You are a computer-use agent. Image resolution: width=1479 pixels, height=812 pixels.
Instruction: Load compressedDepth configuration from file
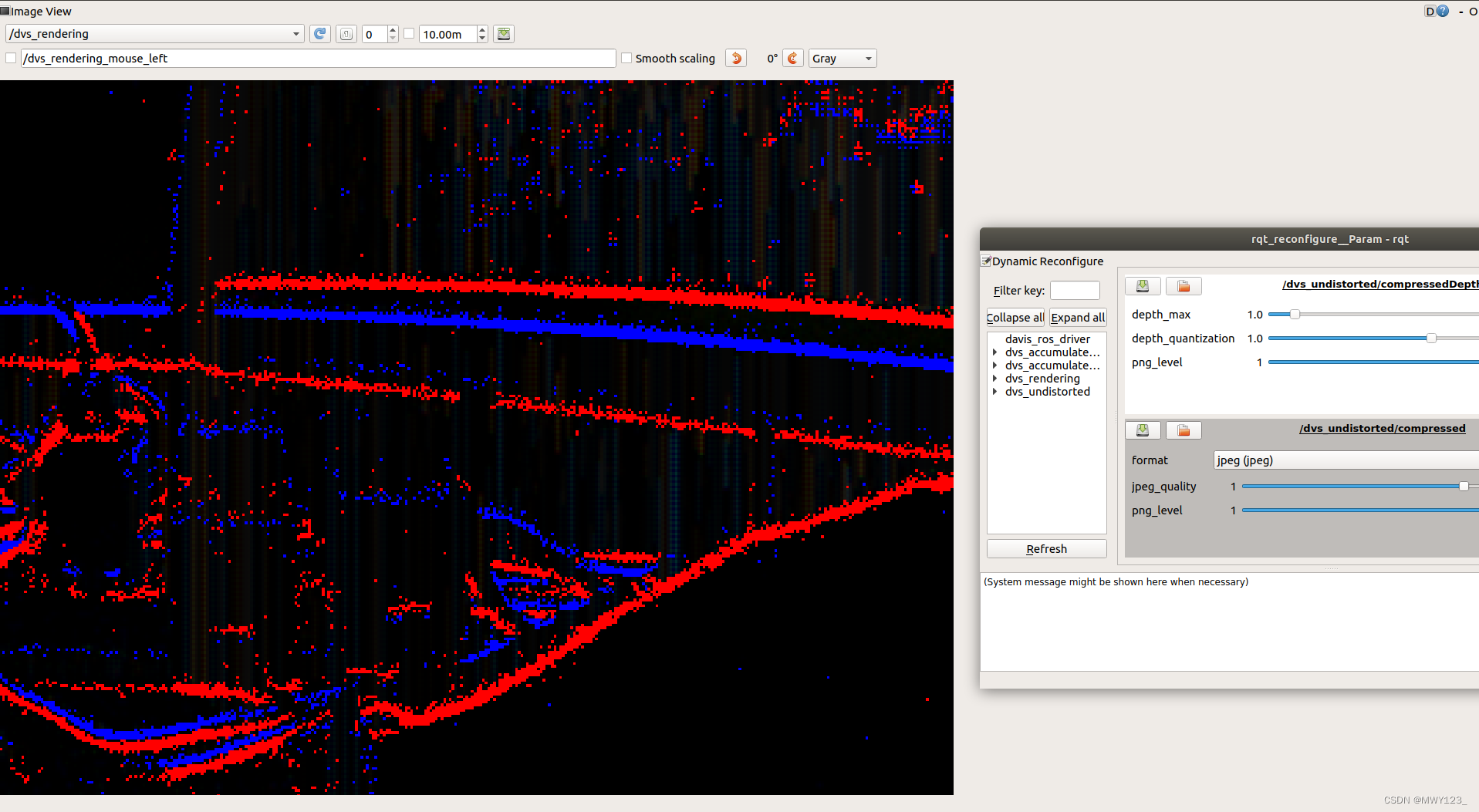tap(1183, 286)
